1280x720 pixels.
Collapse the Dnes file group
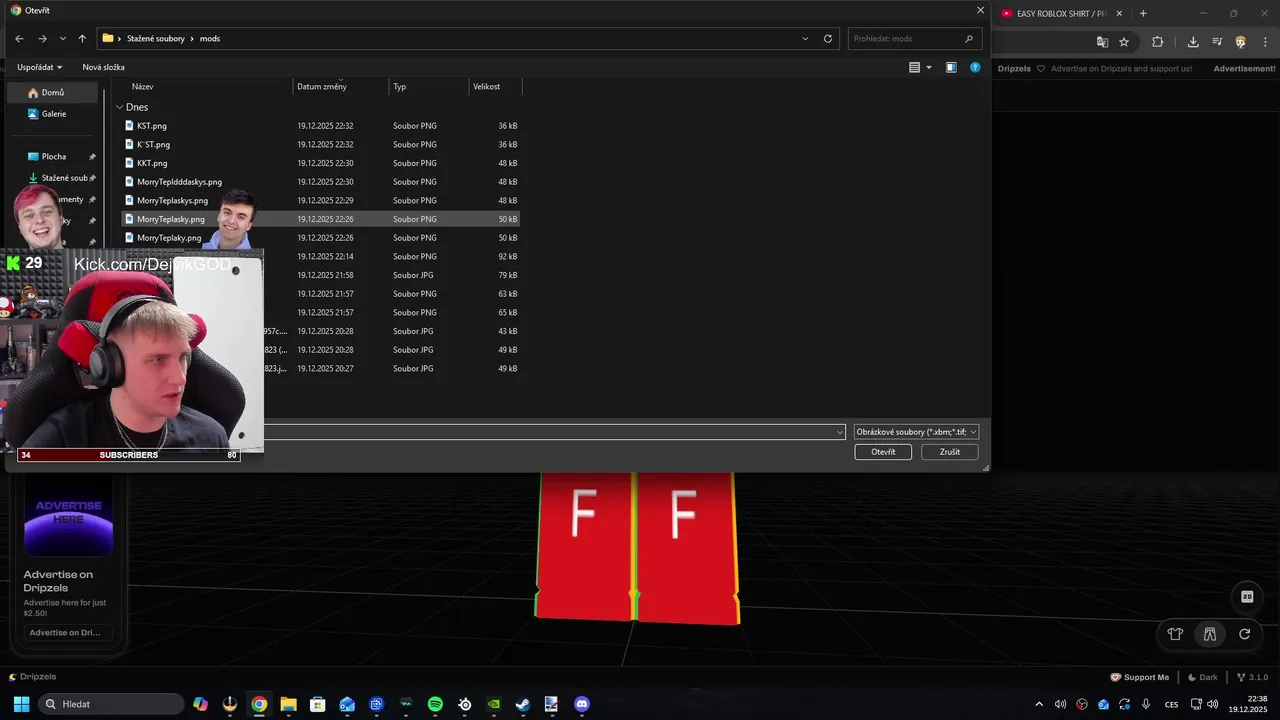(x=119, y=107)
